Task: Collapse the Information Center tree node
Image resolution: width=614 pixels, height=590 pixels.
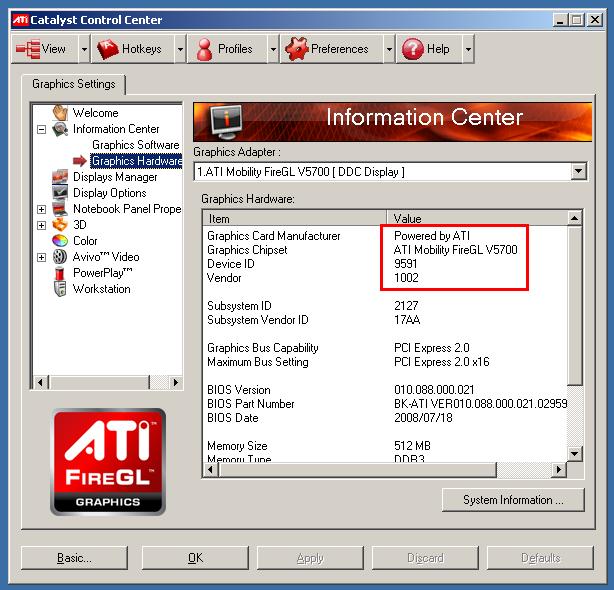Action: (x=41, y=129)
